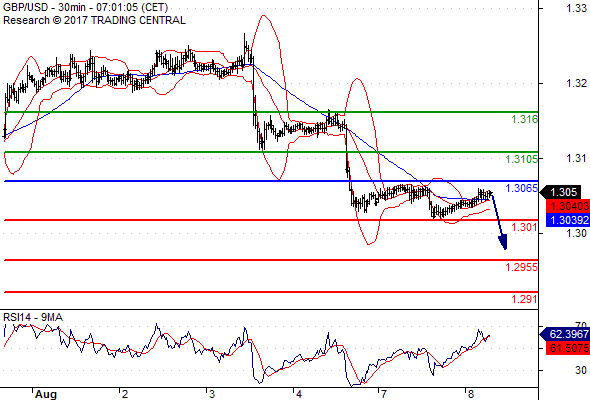The height and width of the screenshot is (400, 590).
Task: Click the 1.2955 support level label
Action: click(522, 267)
